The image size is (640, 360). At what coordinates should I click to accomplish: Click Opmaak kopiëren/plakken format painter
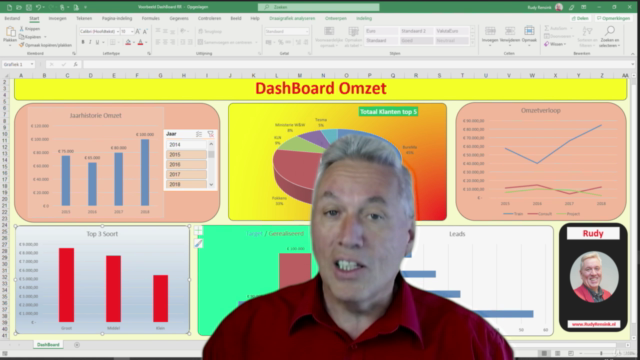[x=45, y=45]
